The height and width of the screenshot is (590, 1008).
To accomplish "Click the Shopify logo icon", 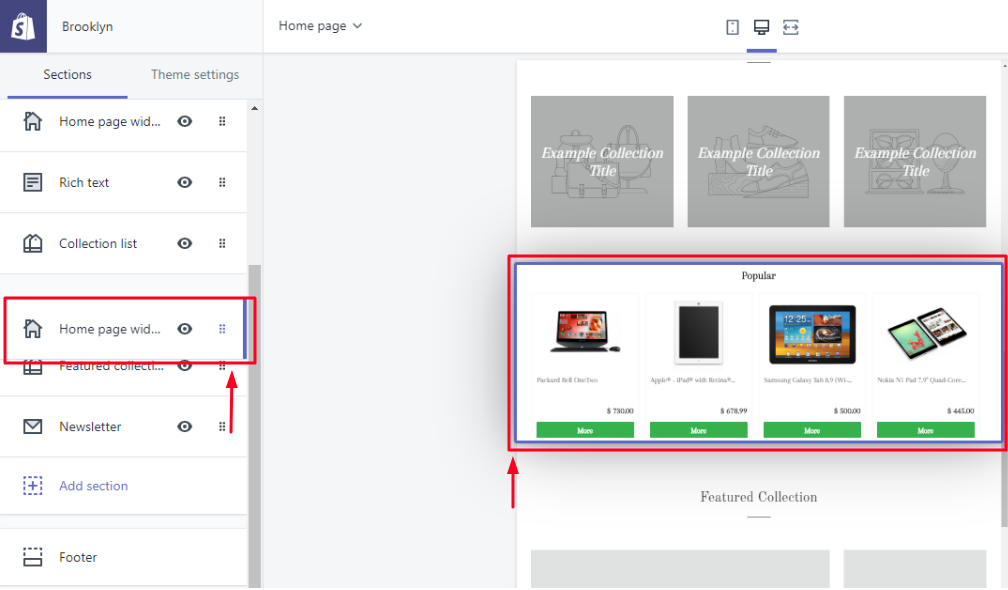I will tap(23, 27).
